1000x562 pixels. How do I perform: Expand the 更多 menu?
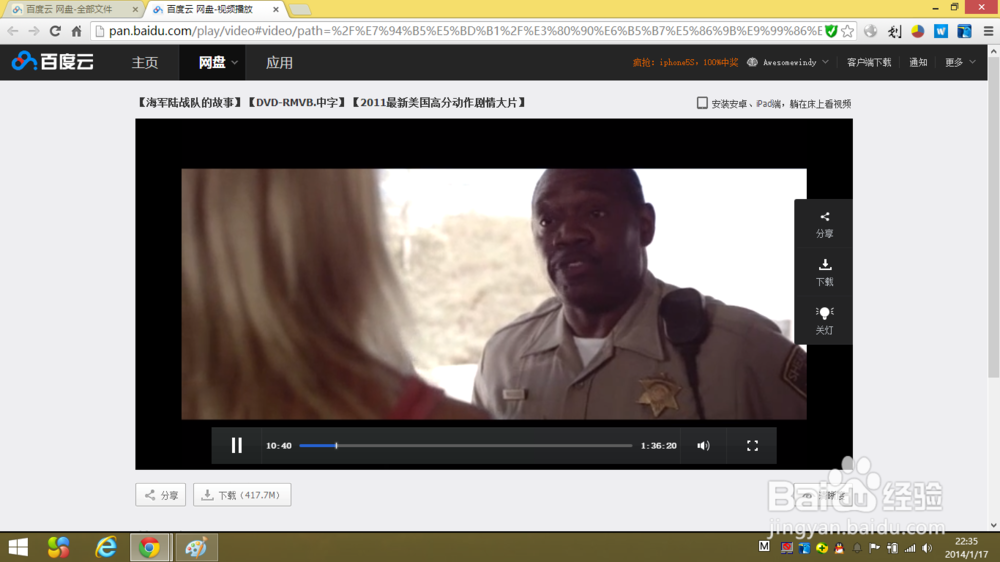tap(960, 63)
